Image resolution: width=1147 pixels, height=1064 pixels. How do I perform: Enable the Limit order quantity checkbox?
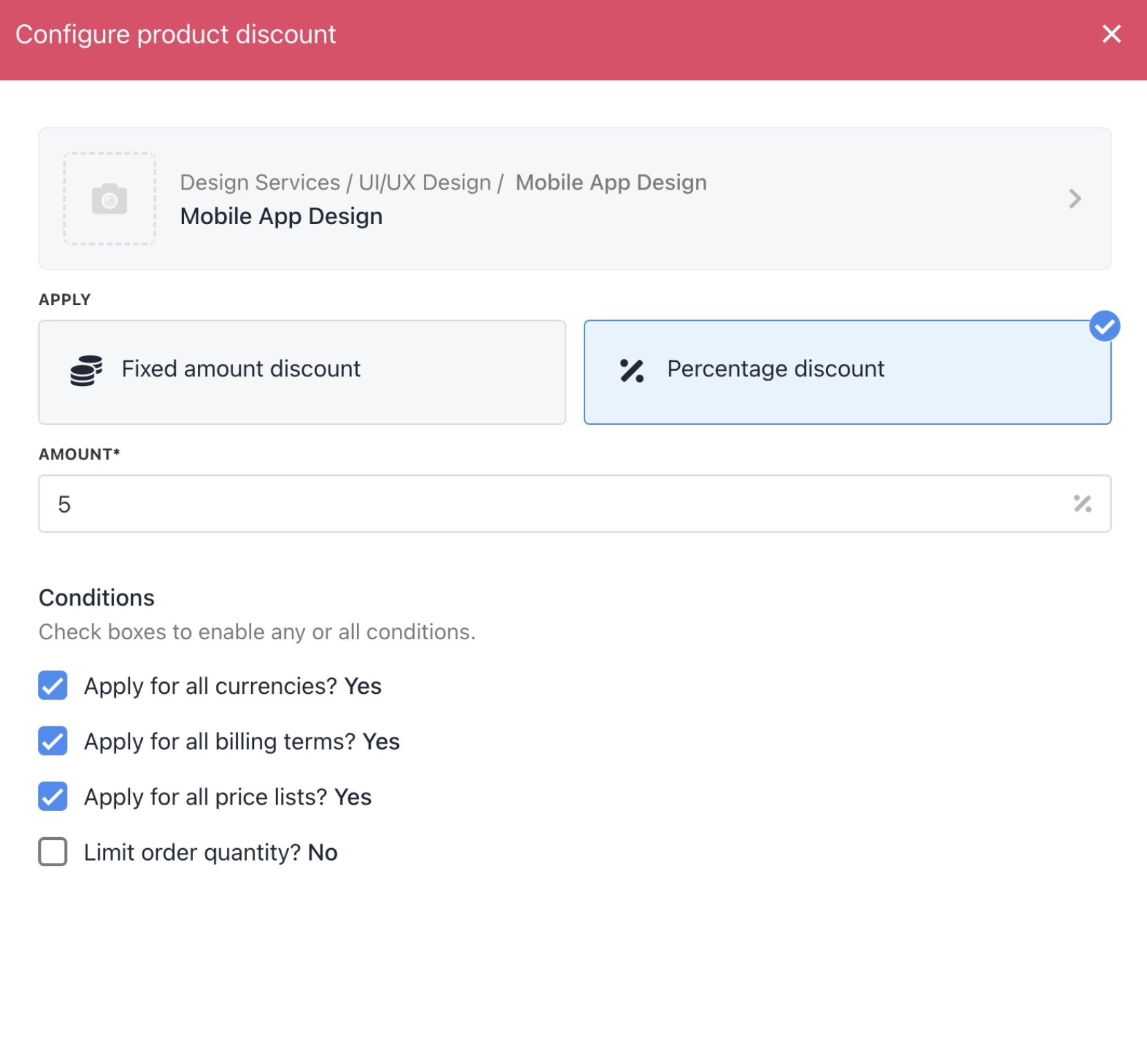coord(53,852)
